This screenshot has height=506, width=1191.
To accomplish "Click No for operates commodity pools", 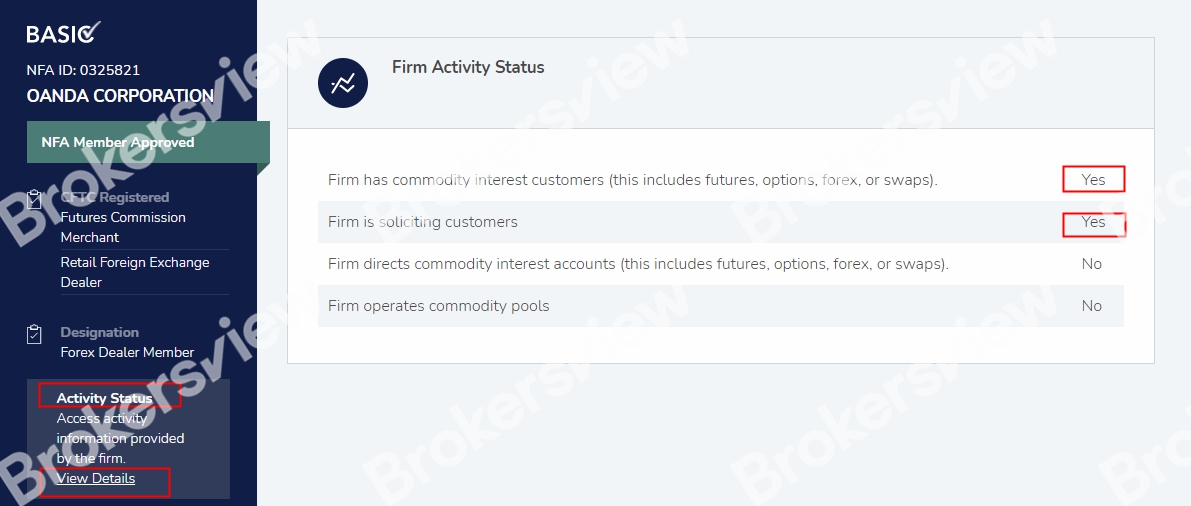I will [1091, 306].
